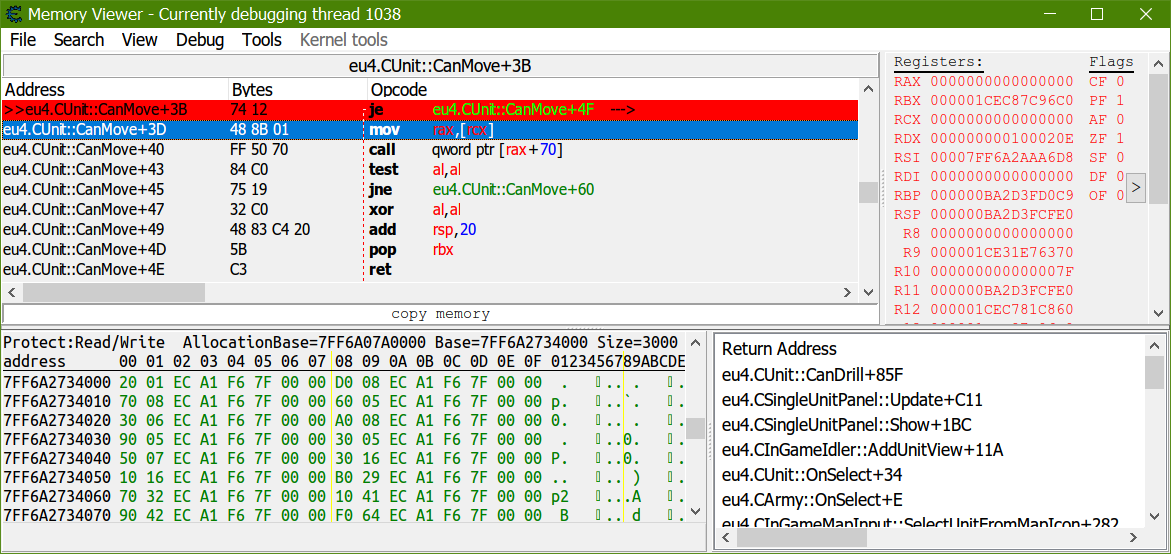The image size is (1171, 554).
Task: Open the Kernel tools menu
Action: 344,40
